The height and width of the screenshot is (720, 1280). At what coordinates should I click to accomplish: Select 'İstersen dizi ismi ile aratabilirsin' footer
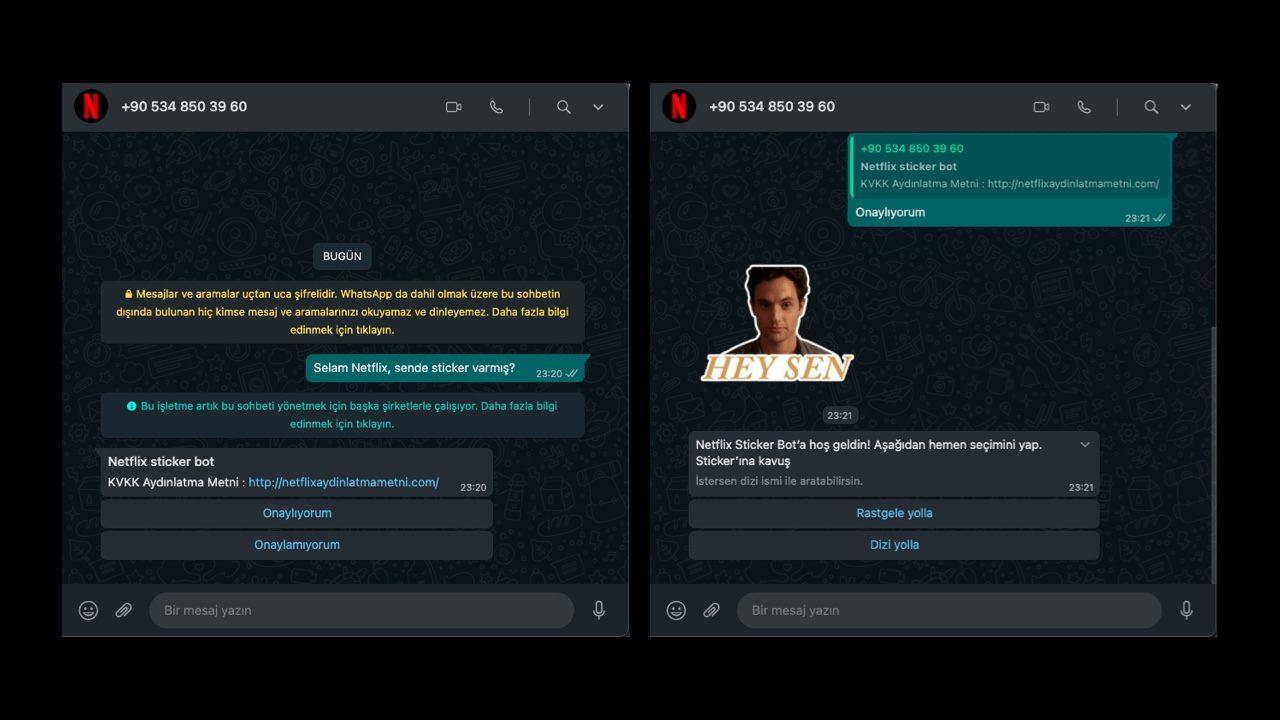779,481
